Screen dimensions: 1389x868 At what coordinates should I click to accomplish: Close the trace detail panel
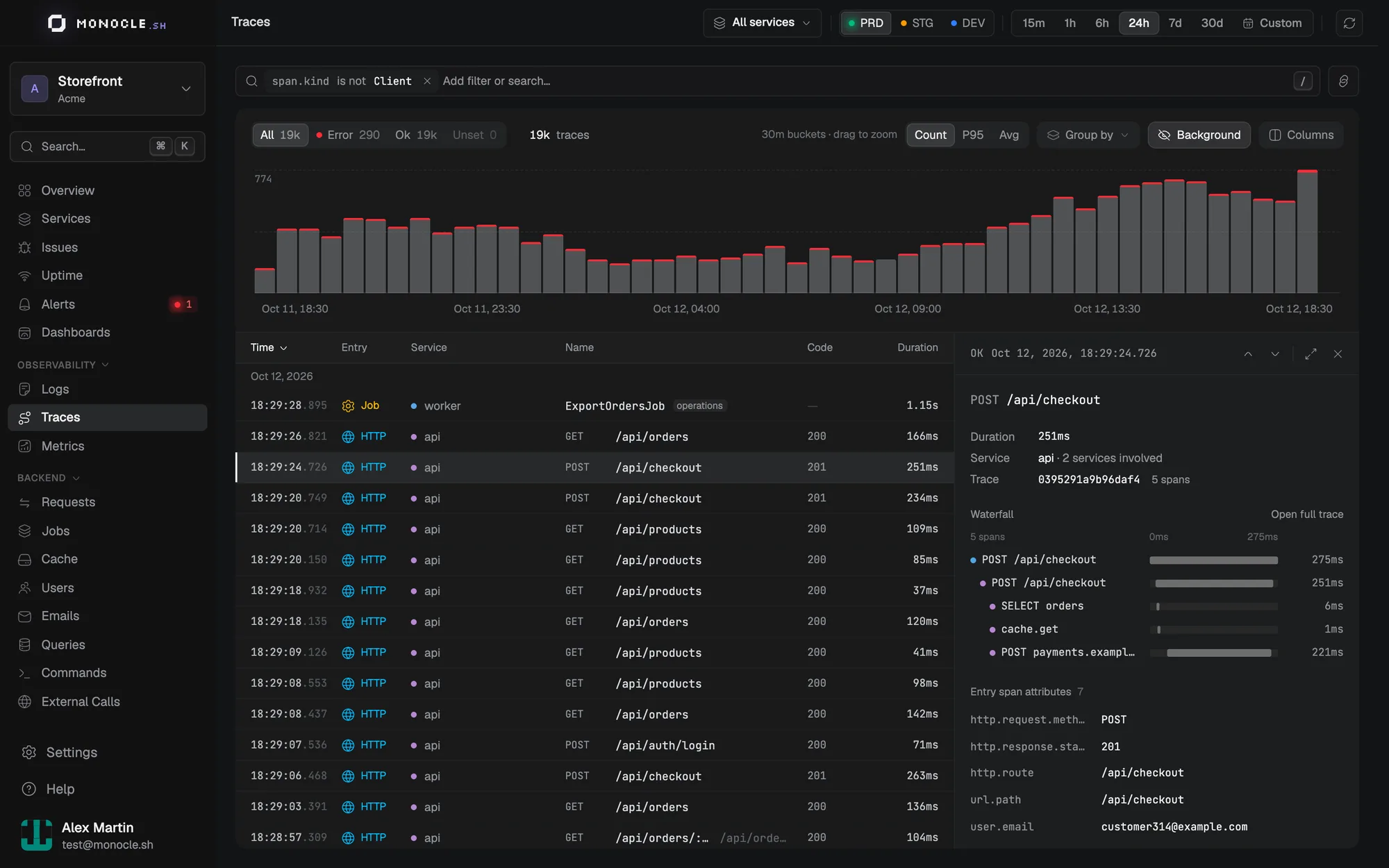tap(1338, 354)
